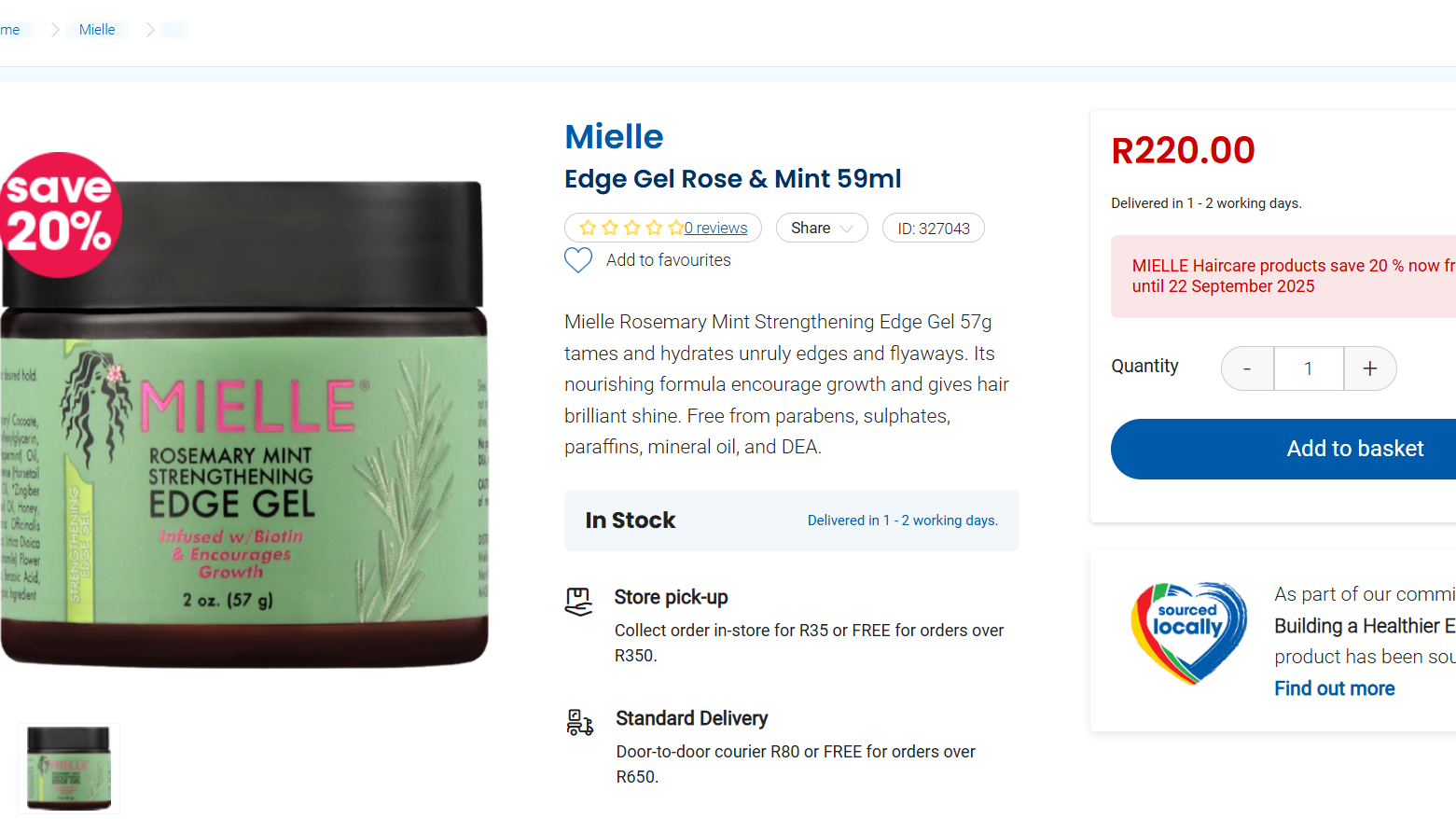Select the product thumbnail image
This screenshot has height=819, width=1456.
(69, 768)
